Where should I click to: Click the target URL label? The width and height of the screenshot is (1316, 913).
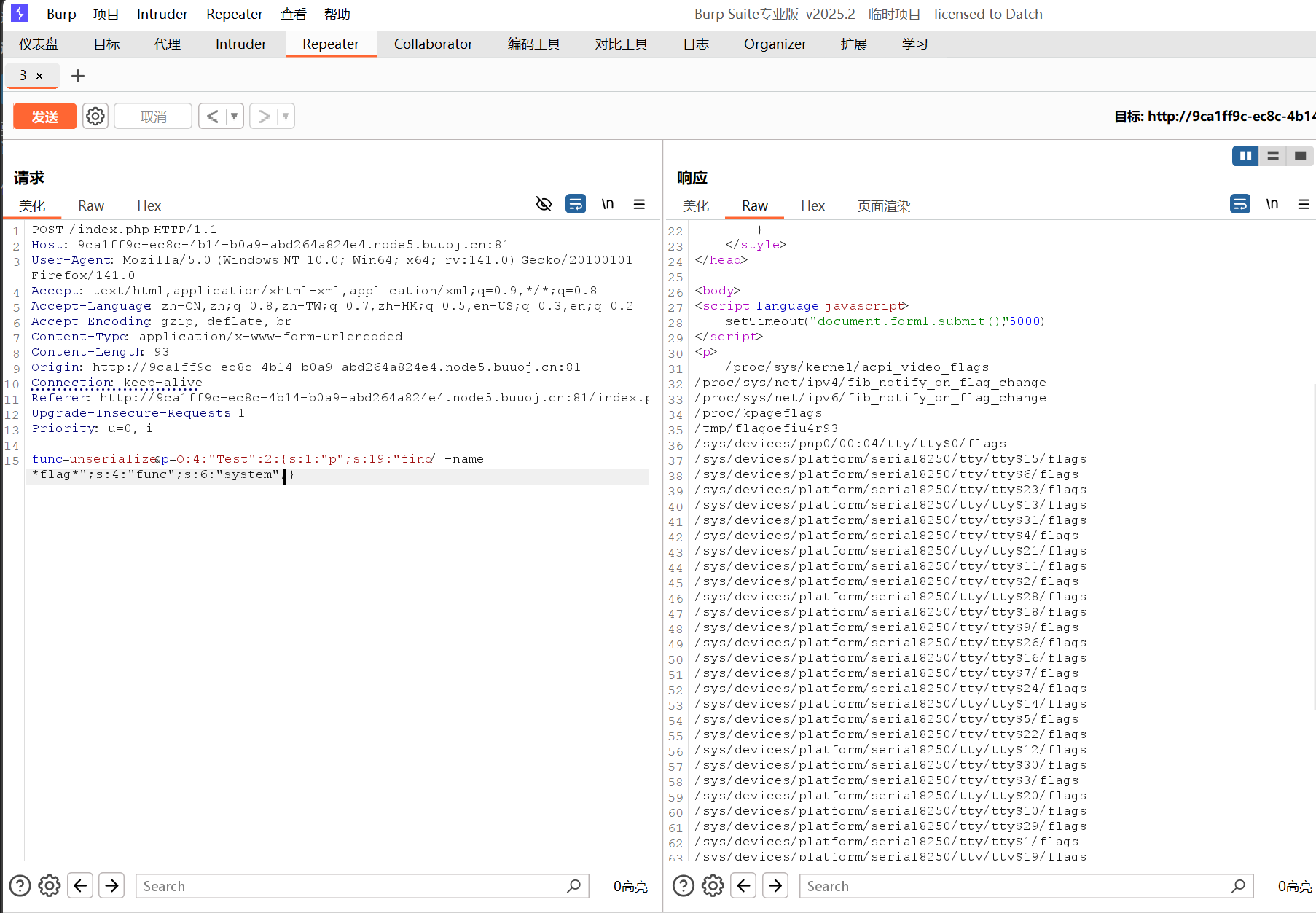(1215, 116)
